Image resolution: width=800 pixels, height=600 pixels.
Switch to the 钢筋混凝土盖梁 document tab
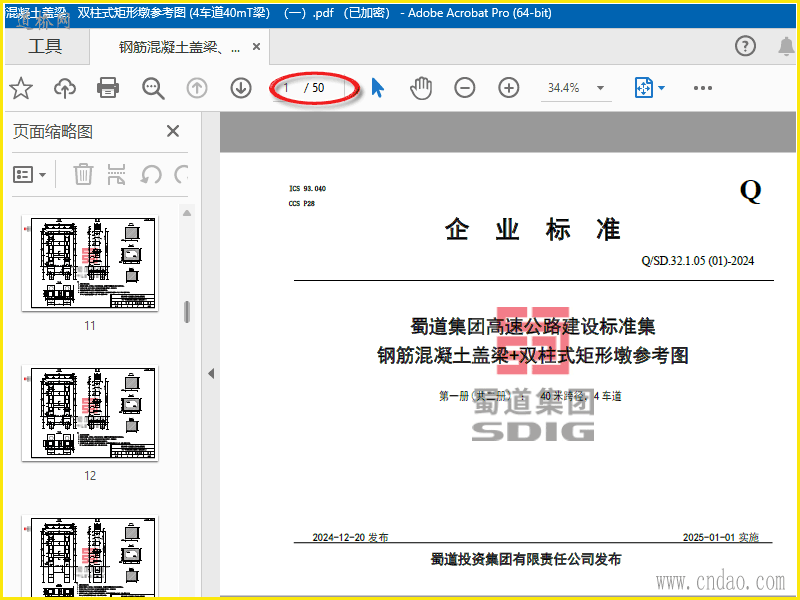179,47
